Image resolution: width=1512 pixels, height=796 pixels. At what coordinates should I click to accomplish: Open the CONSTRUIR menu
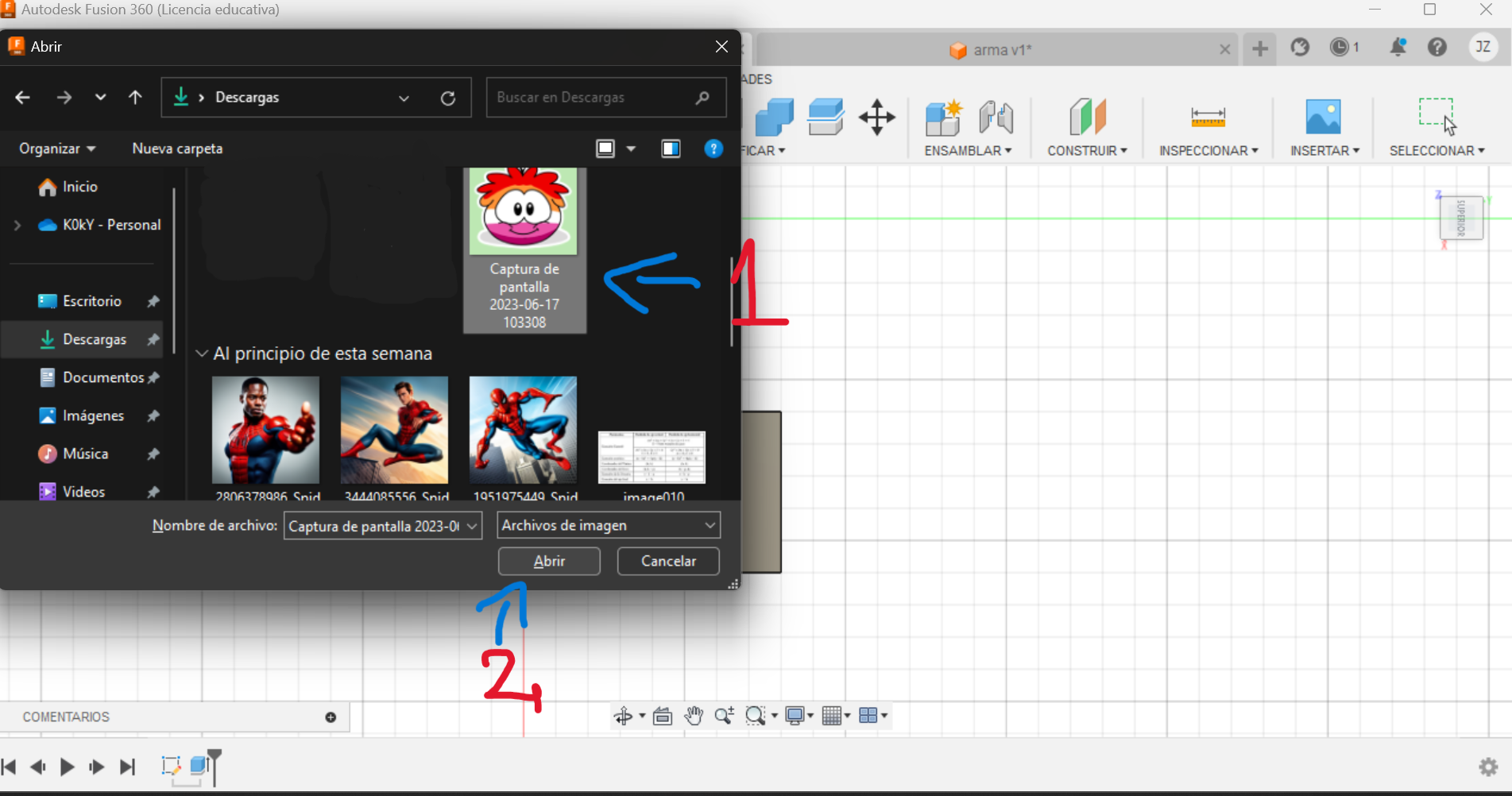point(1087,151)
